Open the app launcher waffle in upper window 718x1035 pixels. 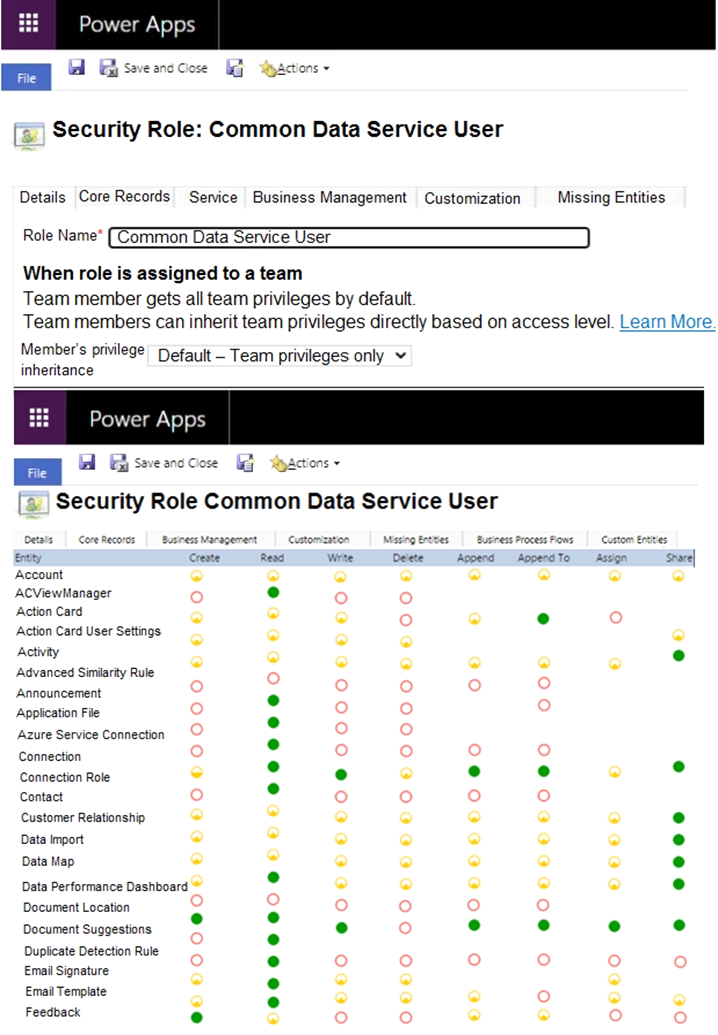click(x=28, y=24)
